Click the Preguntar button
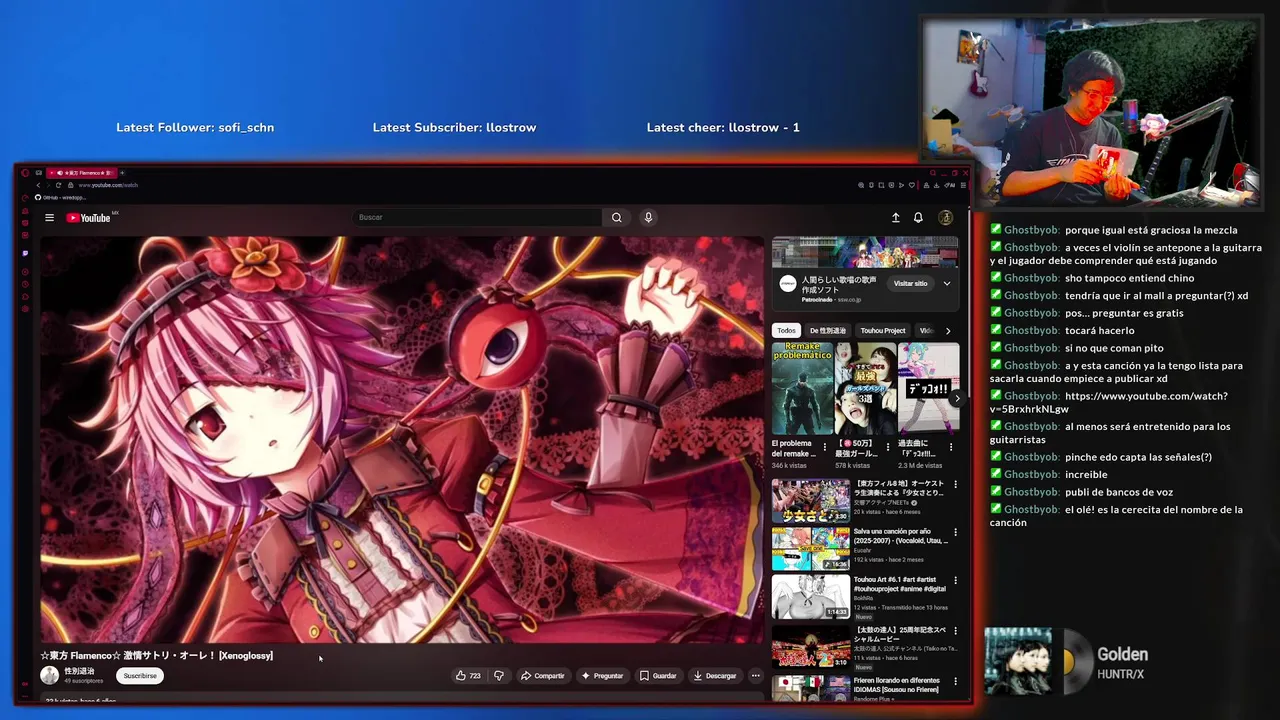The height and width of the screenshot is (720, 1280). coord(602,676)
